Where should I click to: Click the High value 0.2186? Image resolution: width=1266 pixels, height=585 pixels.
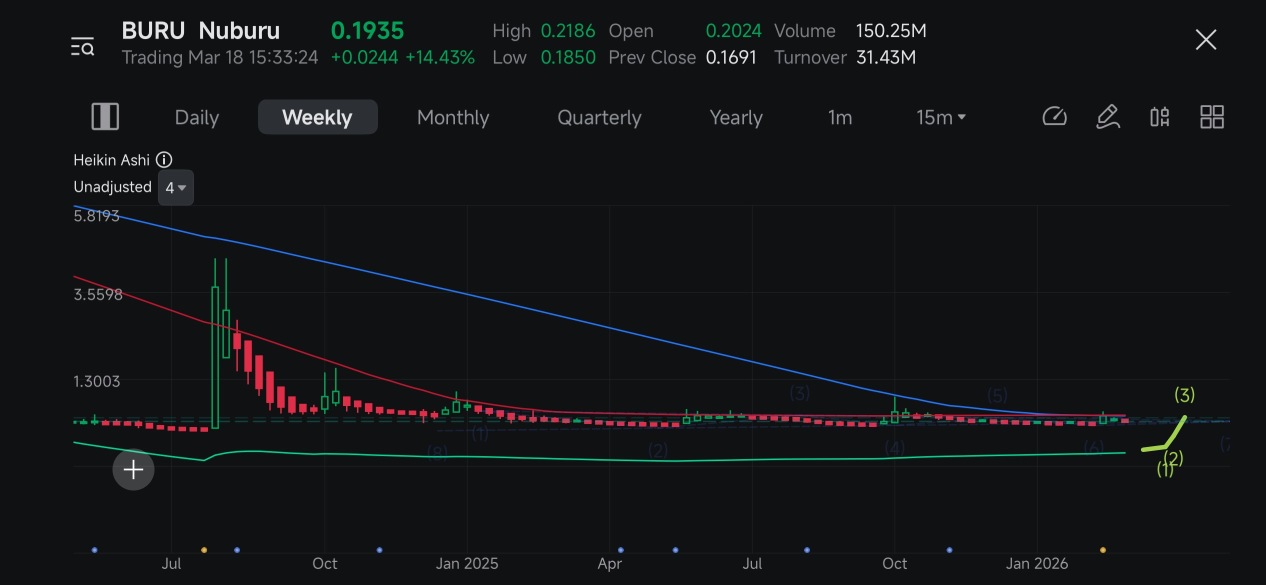tap(567, 31)
